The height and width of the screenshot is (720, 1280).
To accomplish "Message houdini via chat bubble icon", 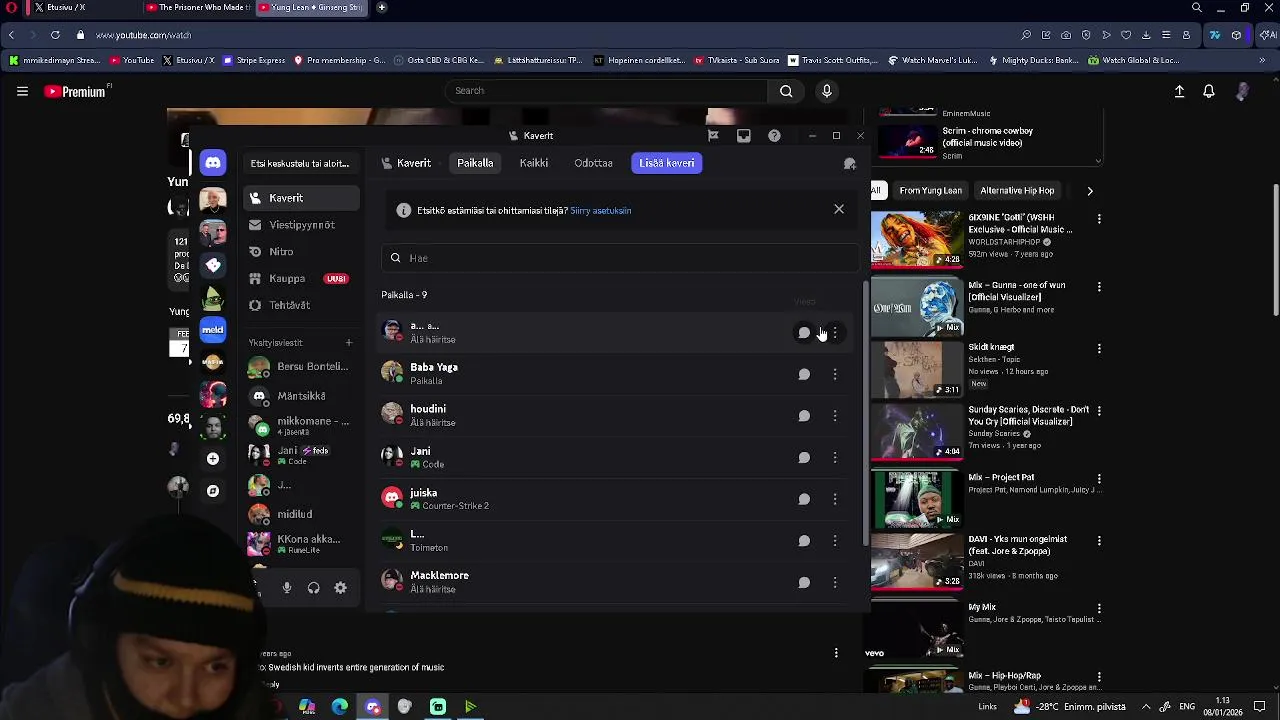I will 804,416.
